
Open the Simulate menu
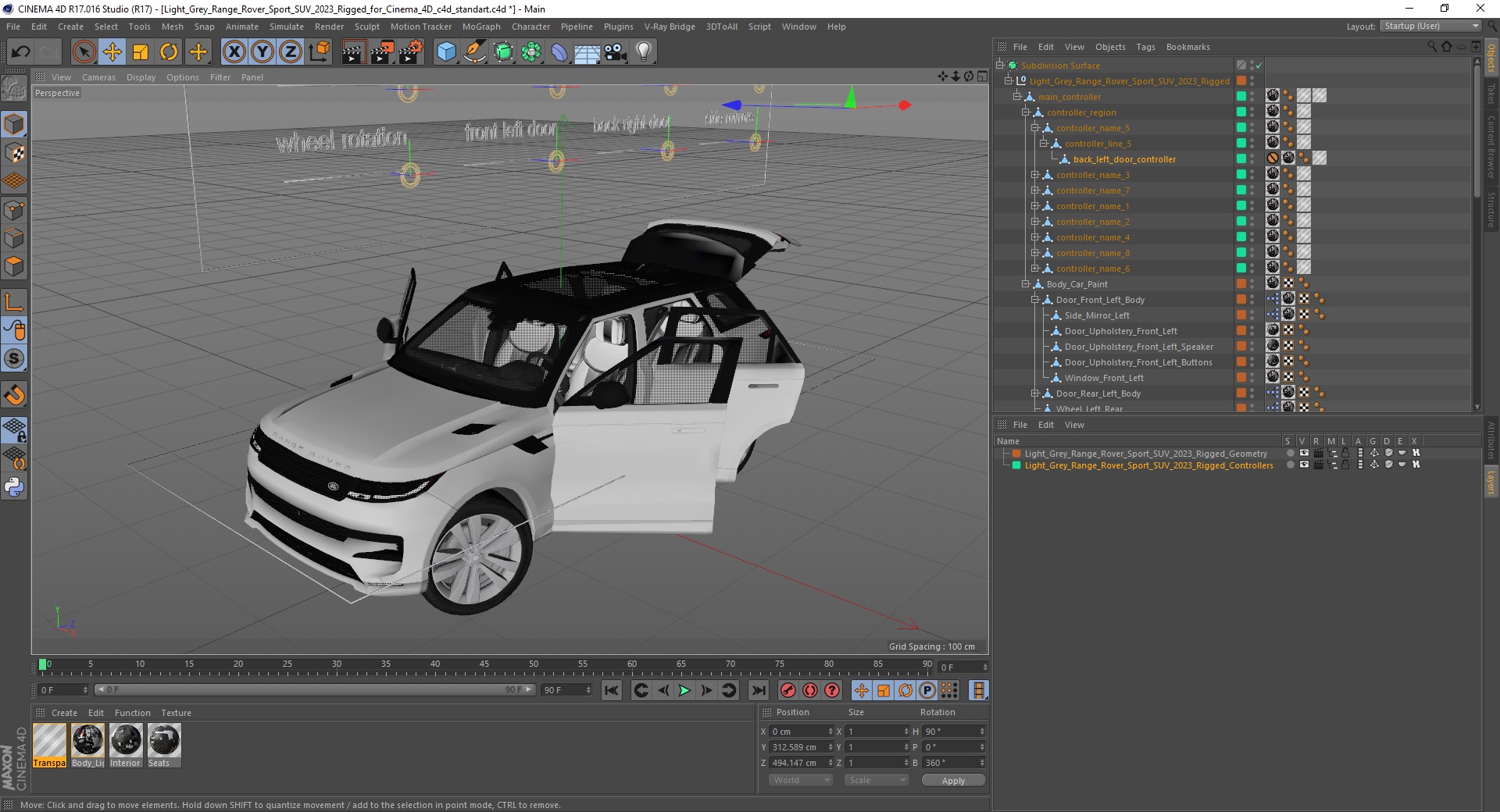coord(287,27)
